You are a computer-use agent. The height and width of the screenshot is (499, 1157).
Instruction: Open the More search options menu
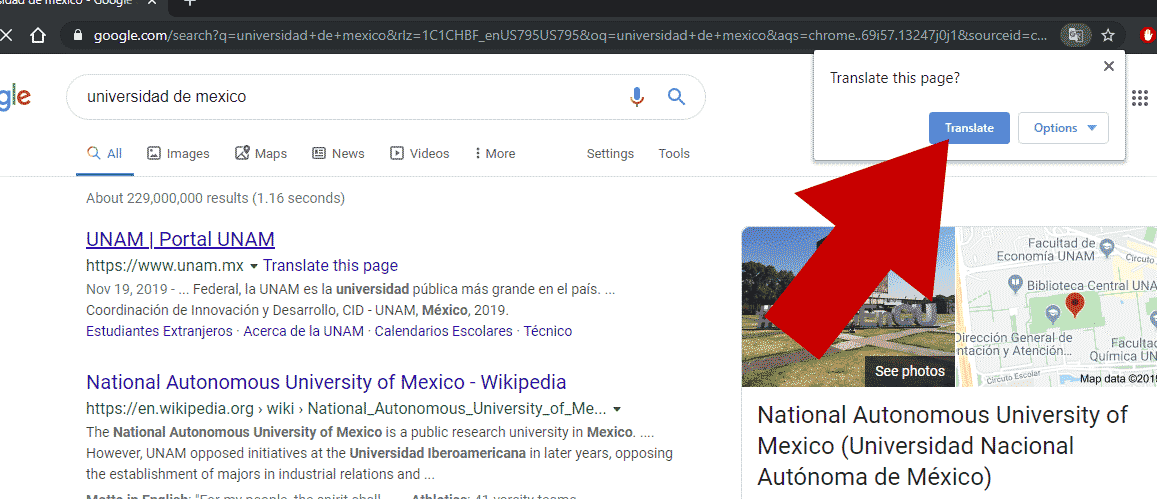point(494,154)
